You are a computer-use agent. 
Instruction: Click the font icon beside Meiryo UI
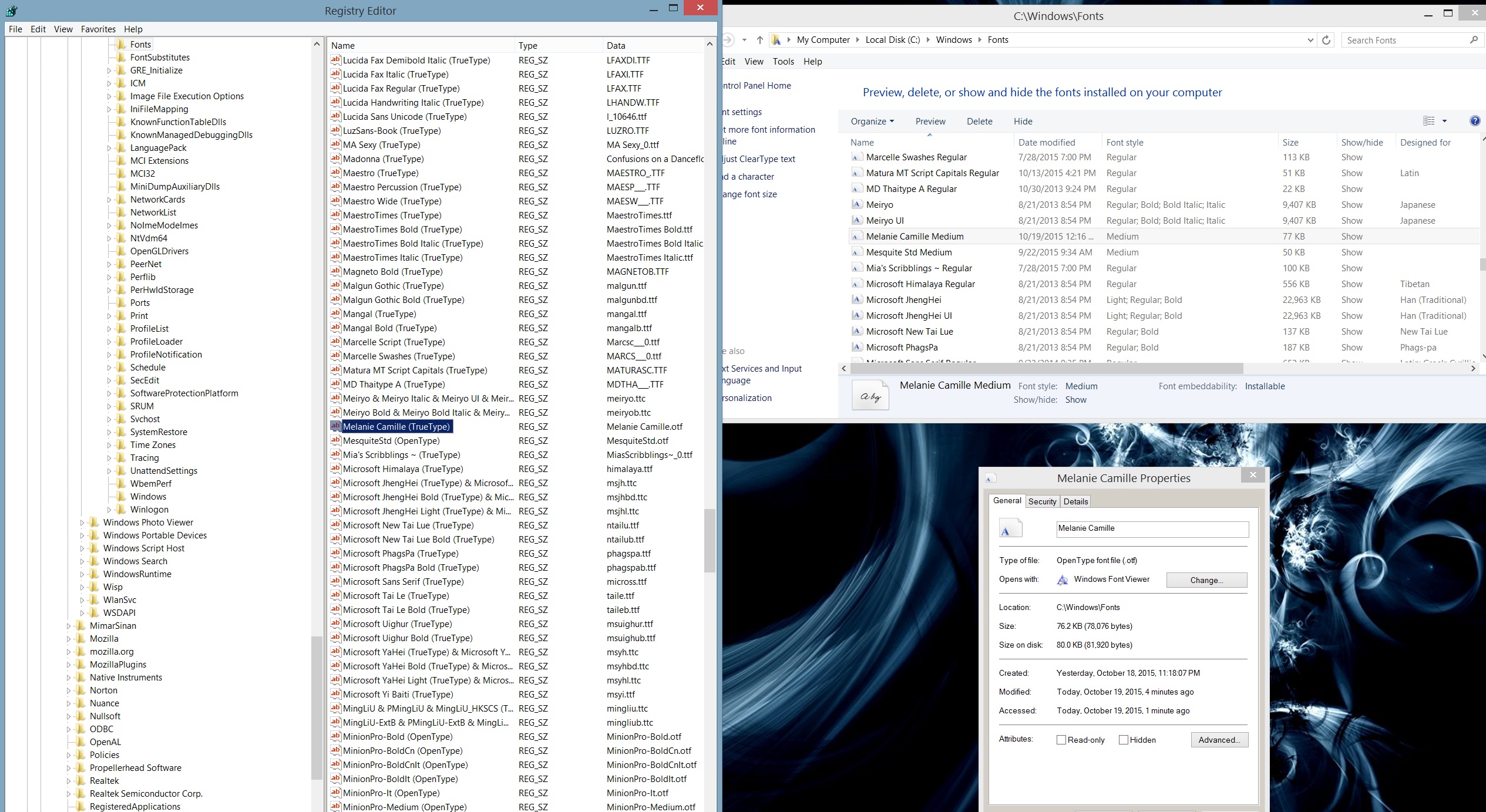point(857,221)
